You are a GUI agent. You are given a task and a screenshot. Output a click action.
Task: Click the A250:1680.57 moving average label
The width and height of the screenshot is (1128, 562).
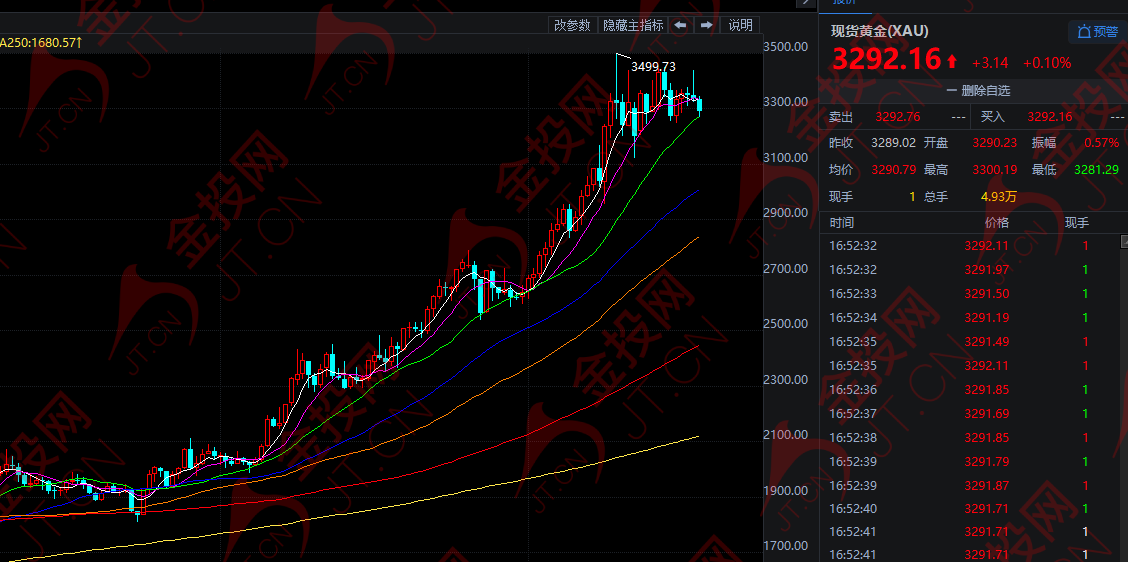(x=39, y=42)
